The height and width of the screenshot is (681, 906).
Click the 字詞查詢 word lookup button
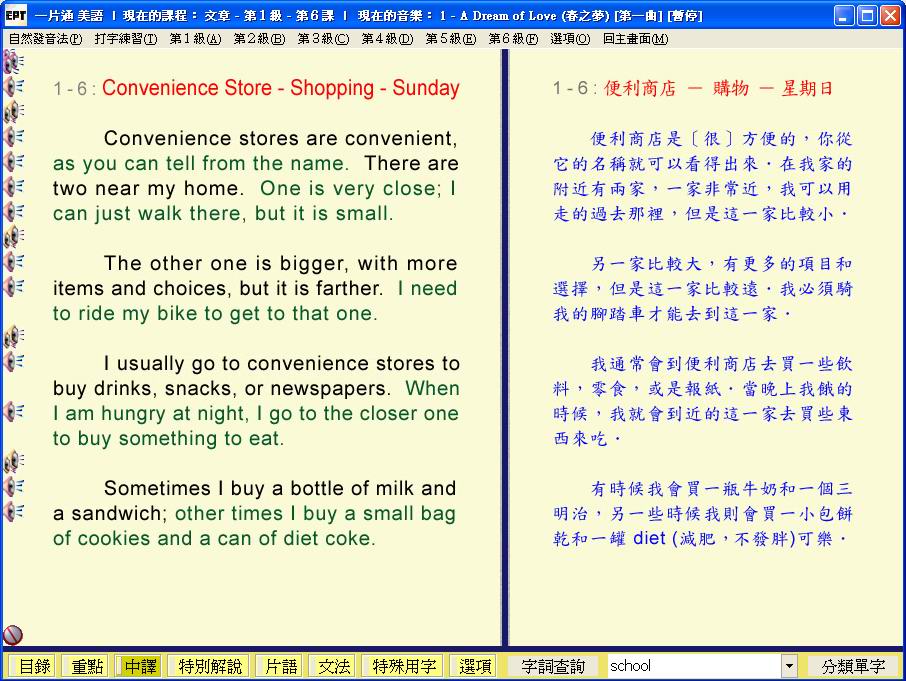[x=553, y=666]
